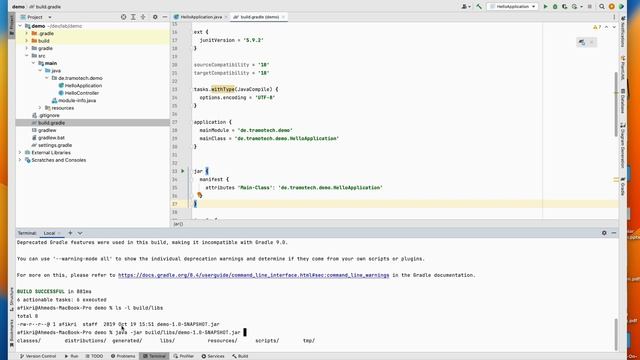This screenshot has width=640, height=360.
Task: Hide the Terminal tool window
Action: point(614,233)
